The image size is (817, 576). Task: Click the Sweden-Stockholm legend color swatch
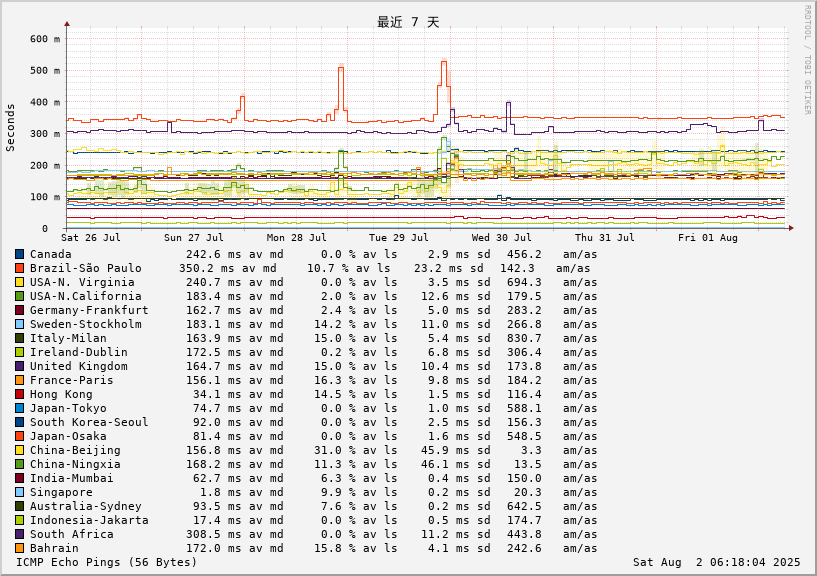[19, 325]
